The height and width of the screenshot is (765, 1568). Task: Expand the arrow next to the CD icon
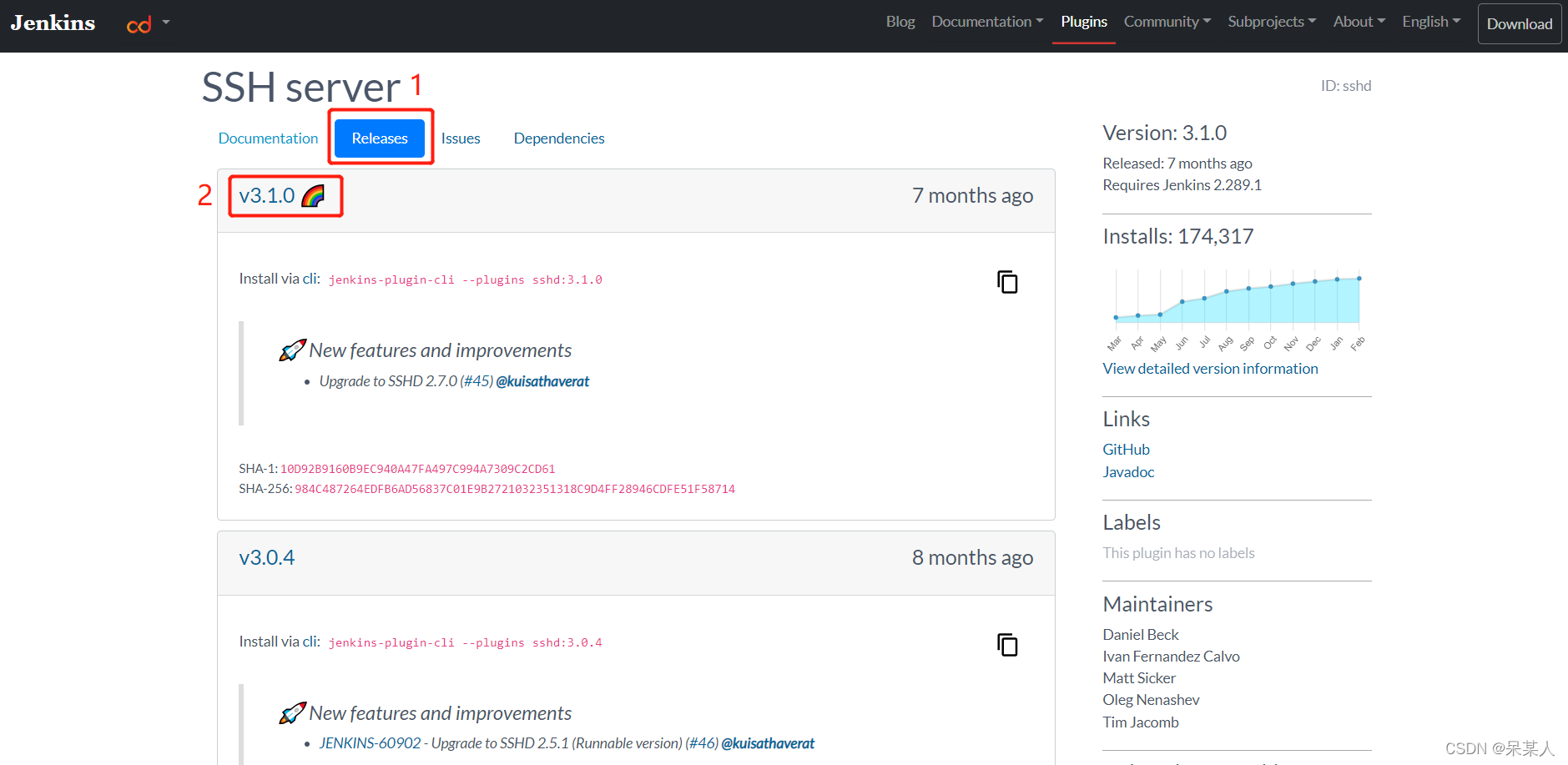[166, 23]
